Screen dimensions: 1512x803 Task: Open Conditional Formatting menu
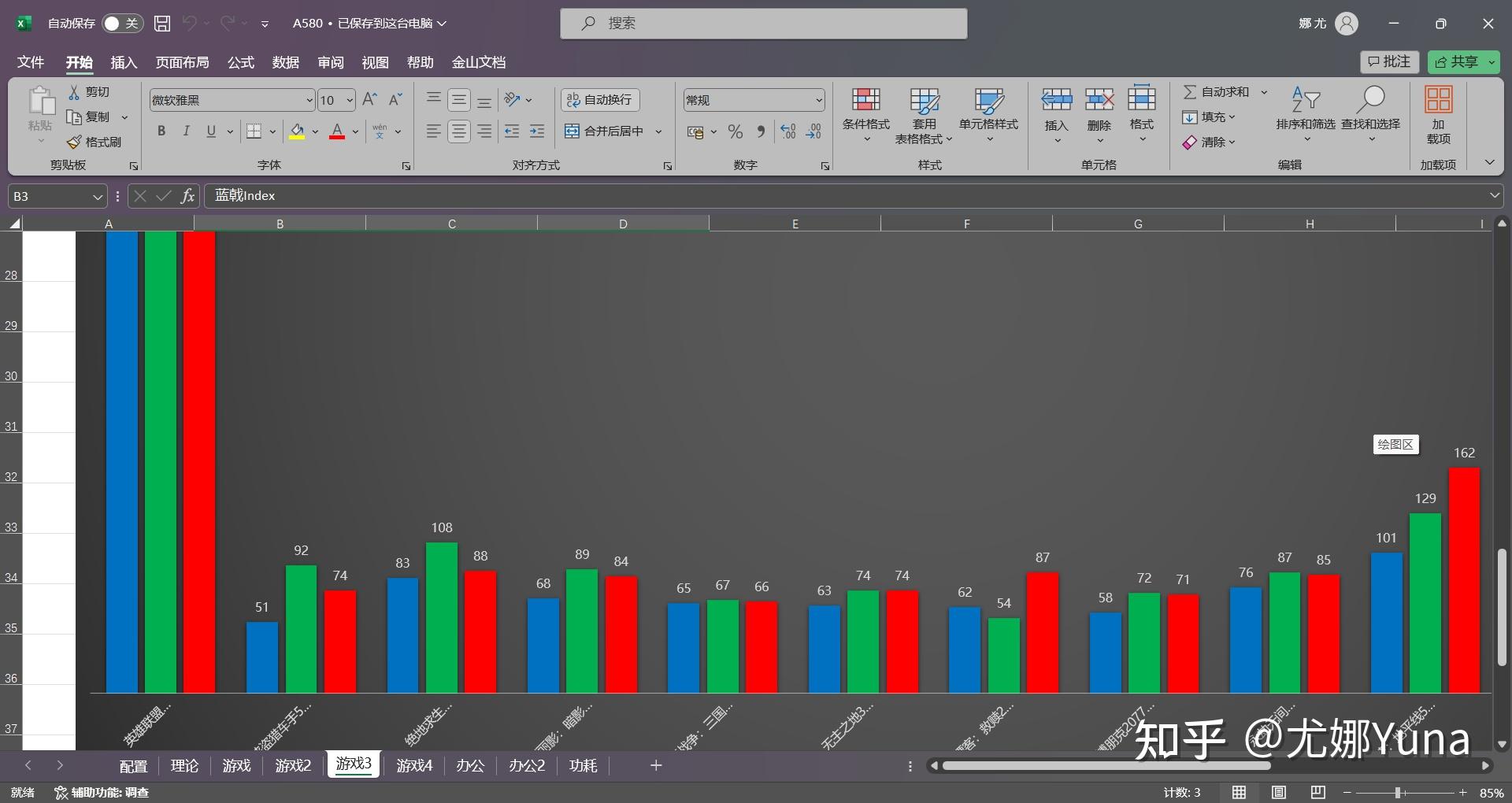[x=865, y=115]
